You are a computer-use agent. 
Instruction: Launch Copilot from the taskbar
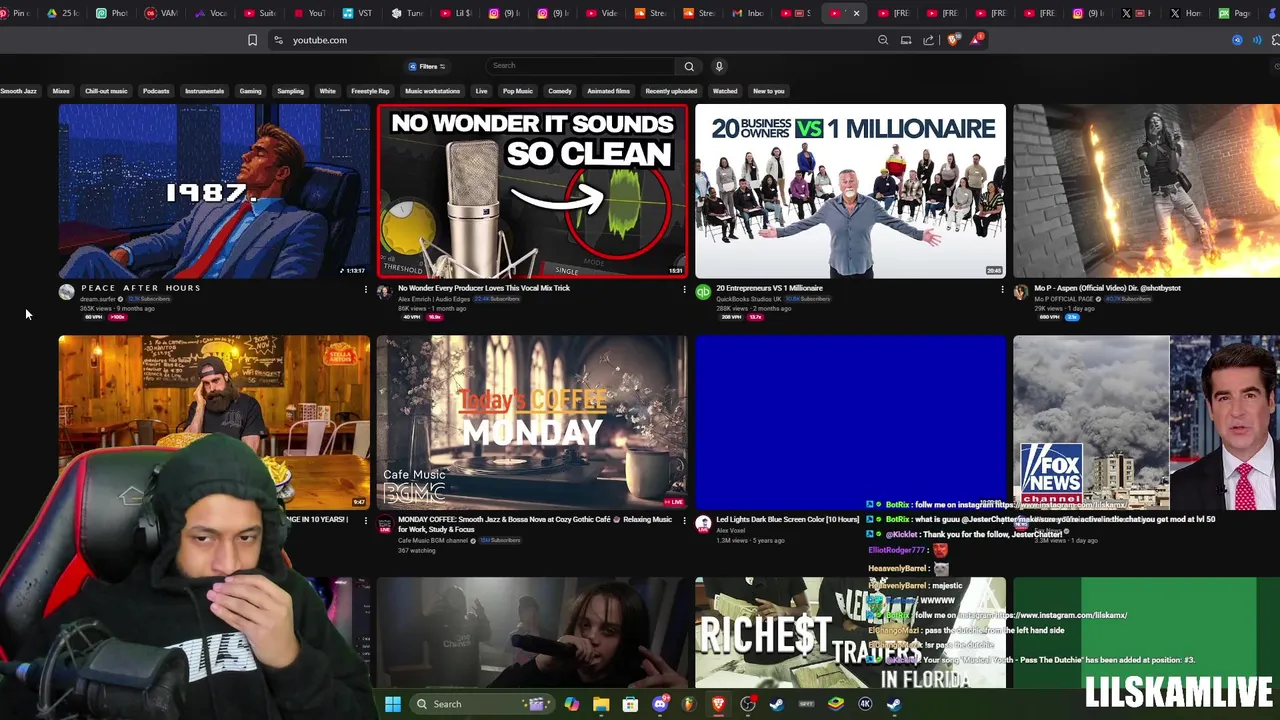tap(572, 704)
